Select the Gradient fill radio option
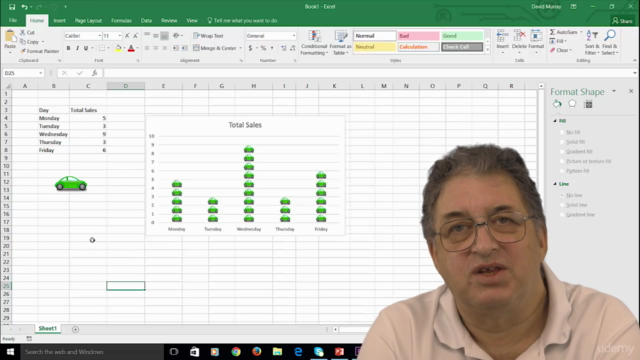This screenshot has height=360, width=640. [562, 151]
